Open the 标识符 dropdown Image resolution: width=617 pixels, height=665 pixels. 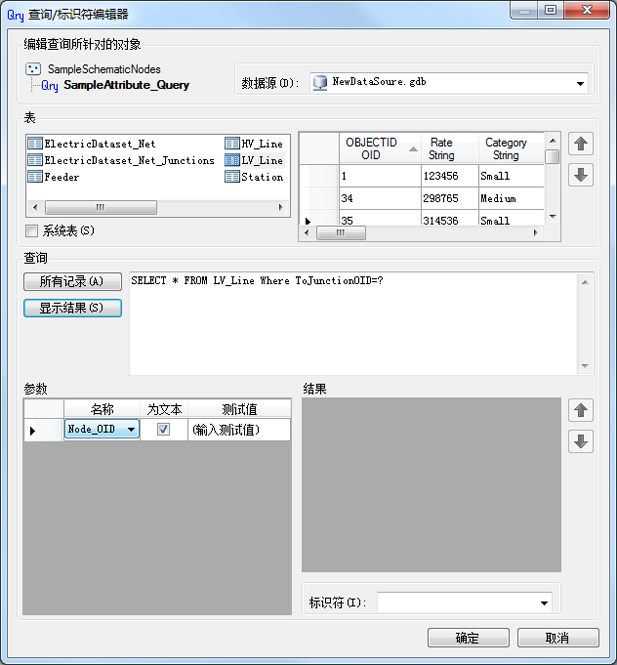pos(544,603)
